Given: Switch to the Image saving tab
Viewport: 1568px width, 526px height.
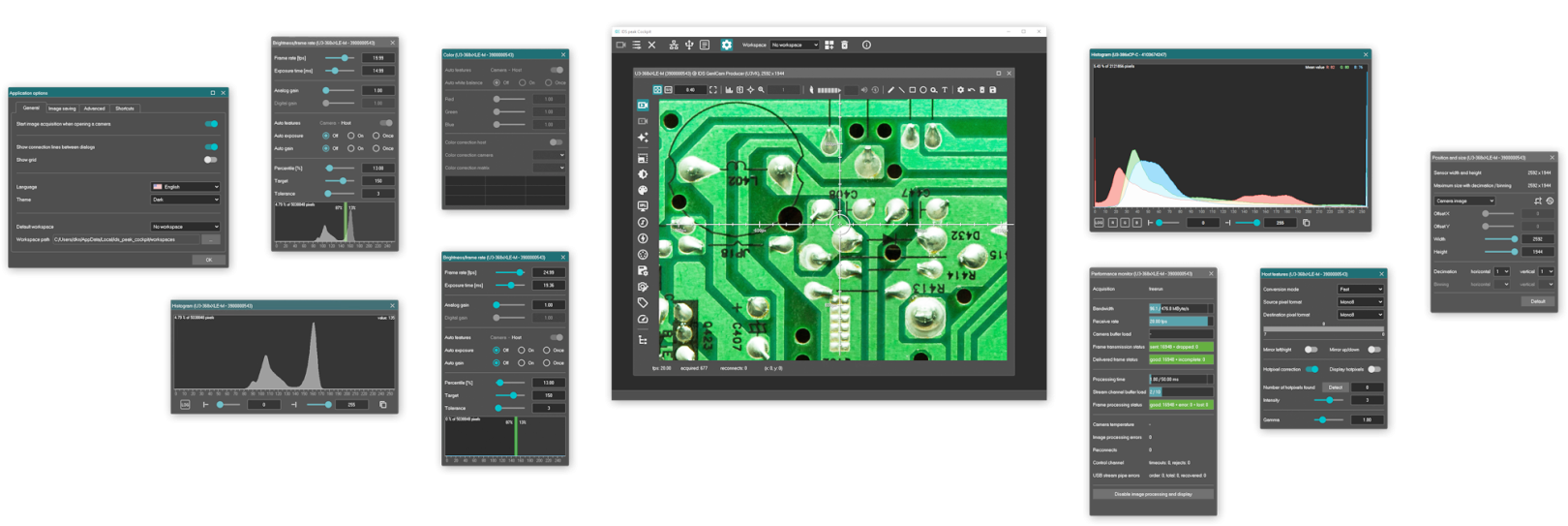Looking at the screenshot, I should pyautogui.click(x=62, y=108).
